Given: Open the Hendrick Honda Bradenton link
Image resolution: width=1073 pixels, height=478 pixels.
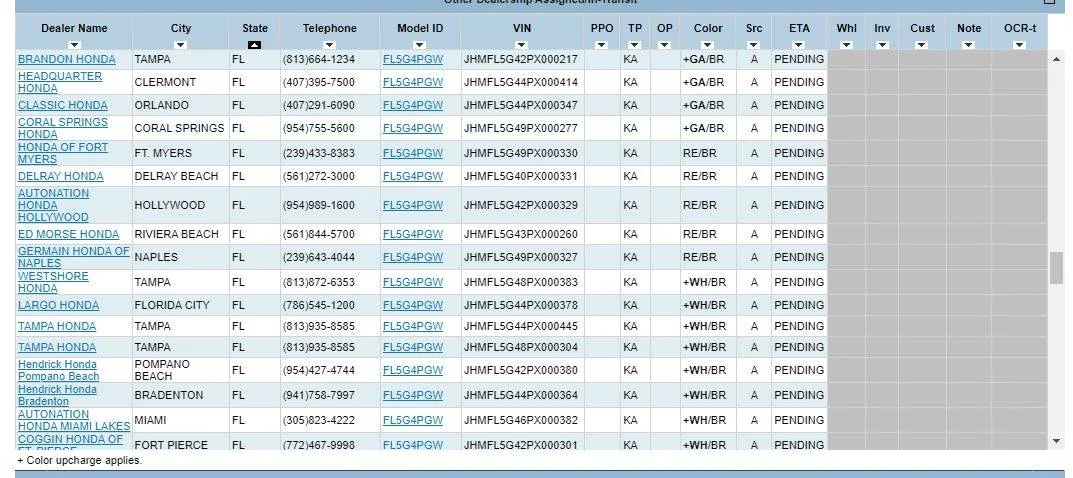Looking at the screenshot, I should pos(57,395).
